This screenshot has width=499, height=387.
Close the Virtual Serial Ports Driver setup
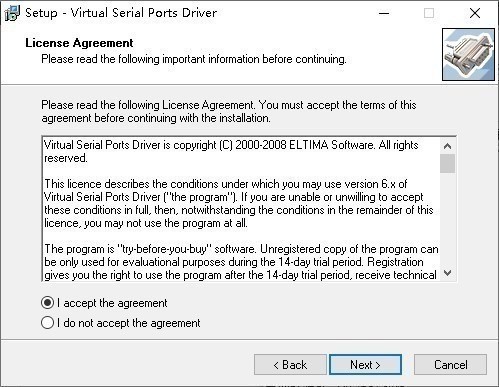point(475,13)
